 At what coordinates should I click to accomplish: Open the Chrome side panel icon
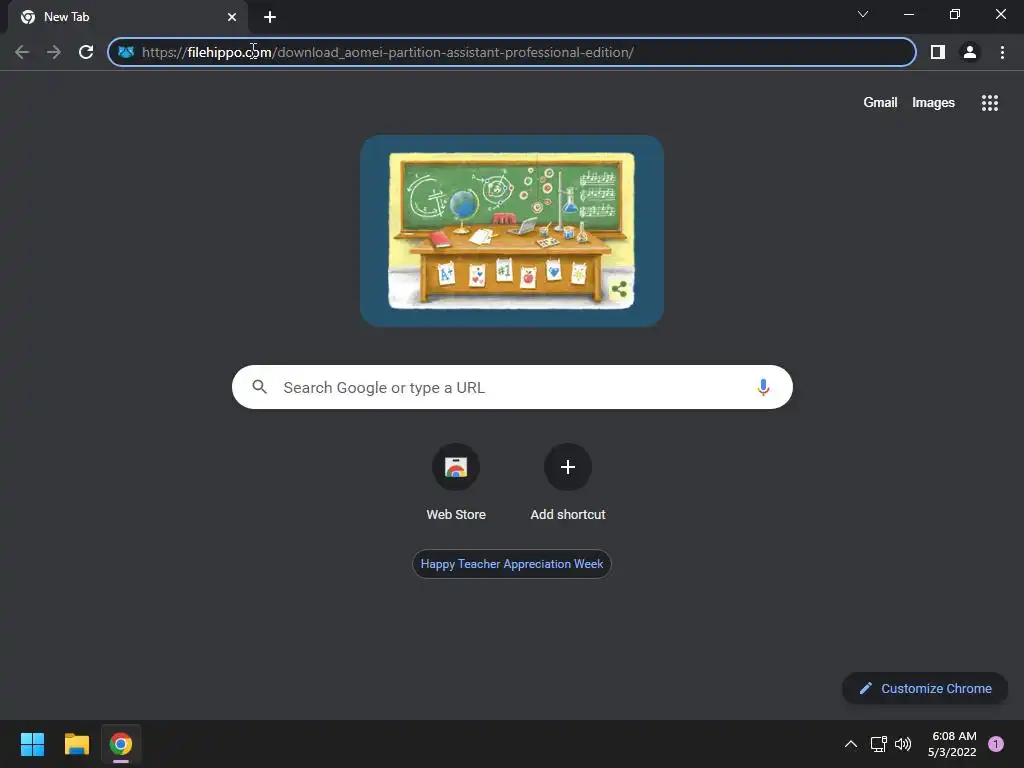938,52
